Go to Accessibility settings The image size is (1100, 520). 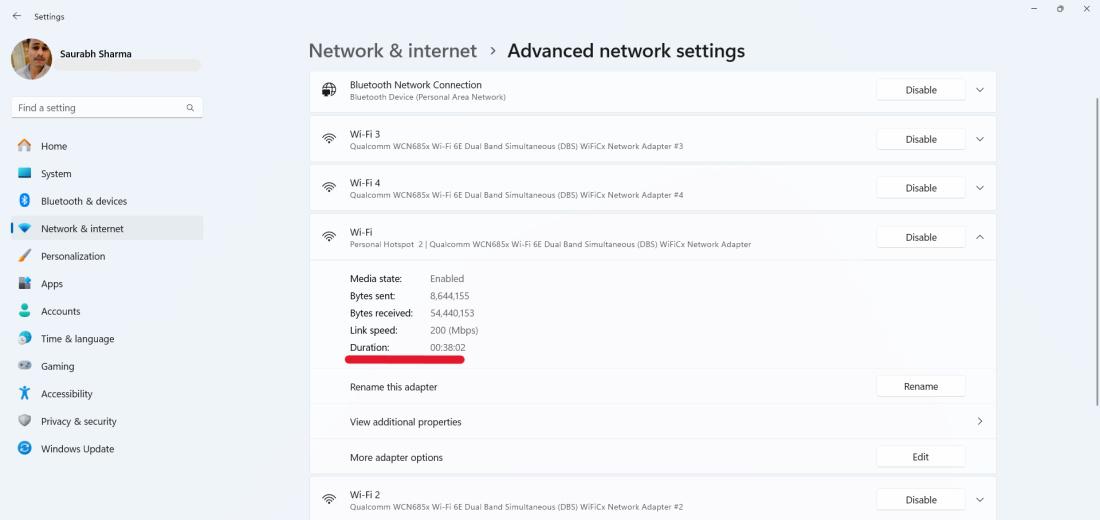coord(66,394)
